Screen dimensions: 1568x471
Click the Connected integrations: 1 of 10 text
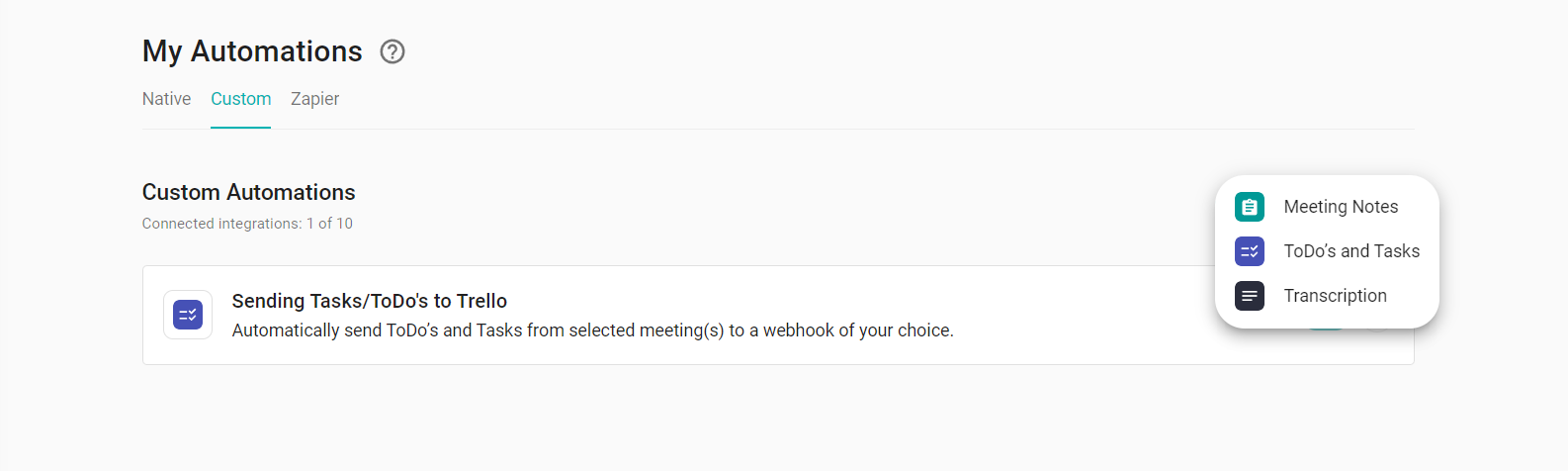(247, 224)
